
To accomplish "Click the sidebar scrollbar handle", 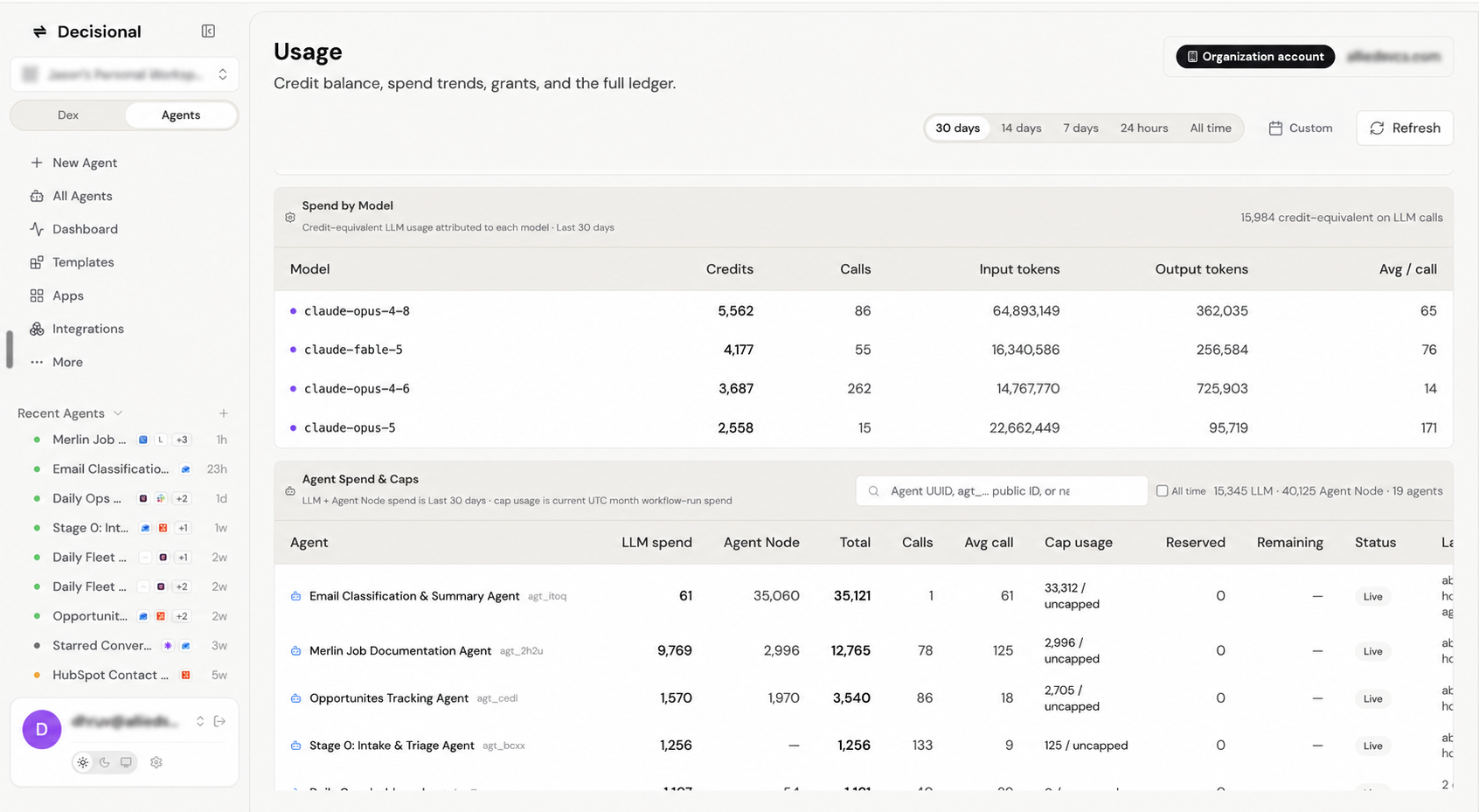I will pyautogui.click(x=10, y=350).
